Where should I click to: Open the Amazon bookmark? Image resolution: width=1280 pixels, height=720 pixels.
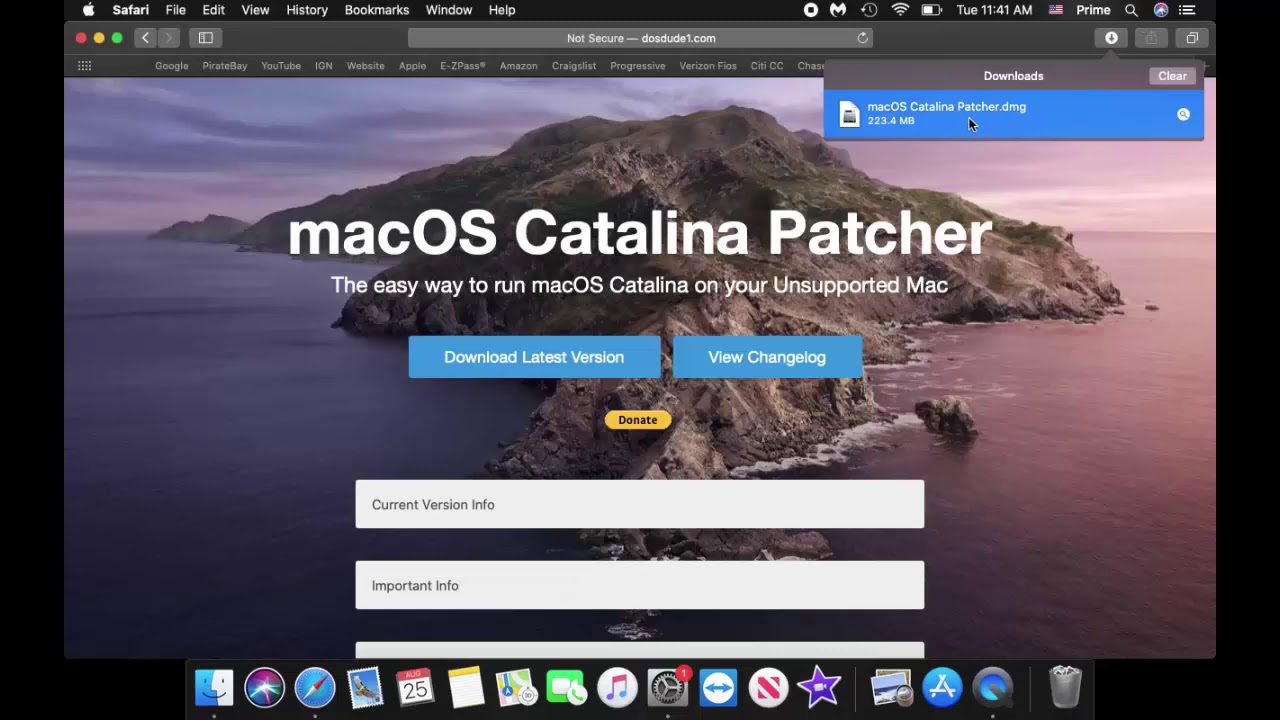(519, 66)
